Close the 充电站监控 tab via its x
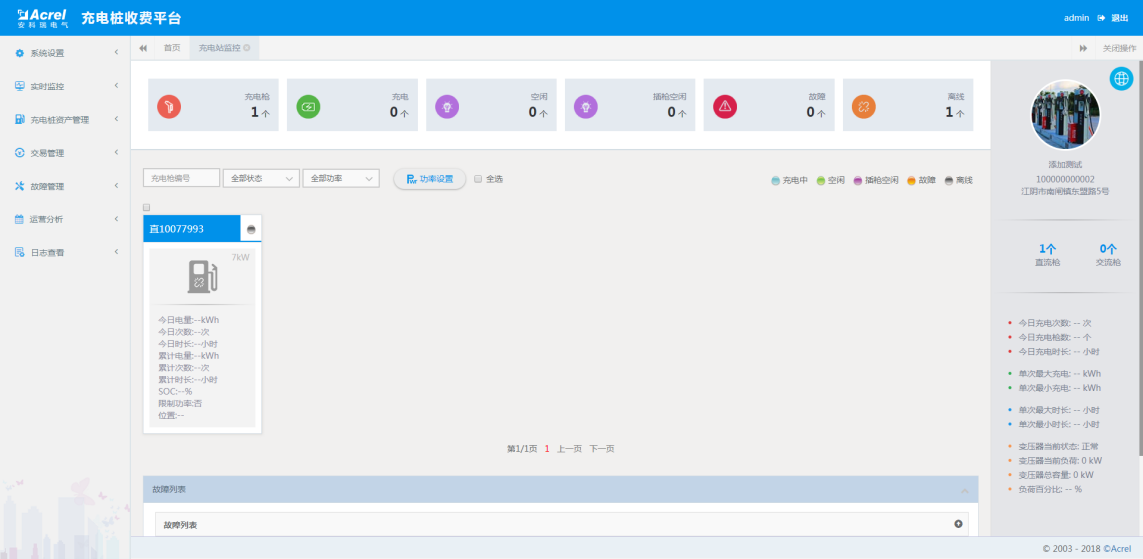The height and width of the screenshot is (559, 1143). (x=247, y=48)
